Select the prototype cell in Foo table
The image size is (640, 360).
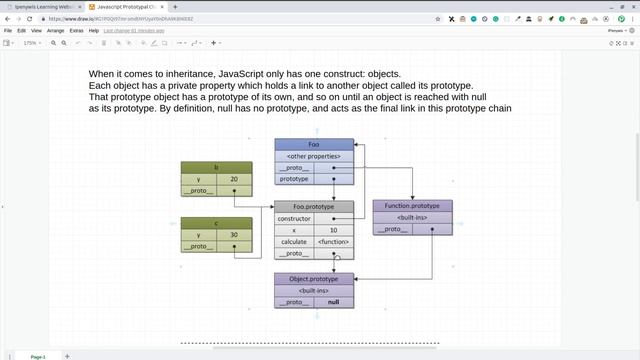point(294,179)
